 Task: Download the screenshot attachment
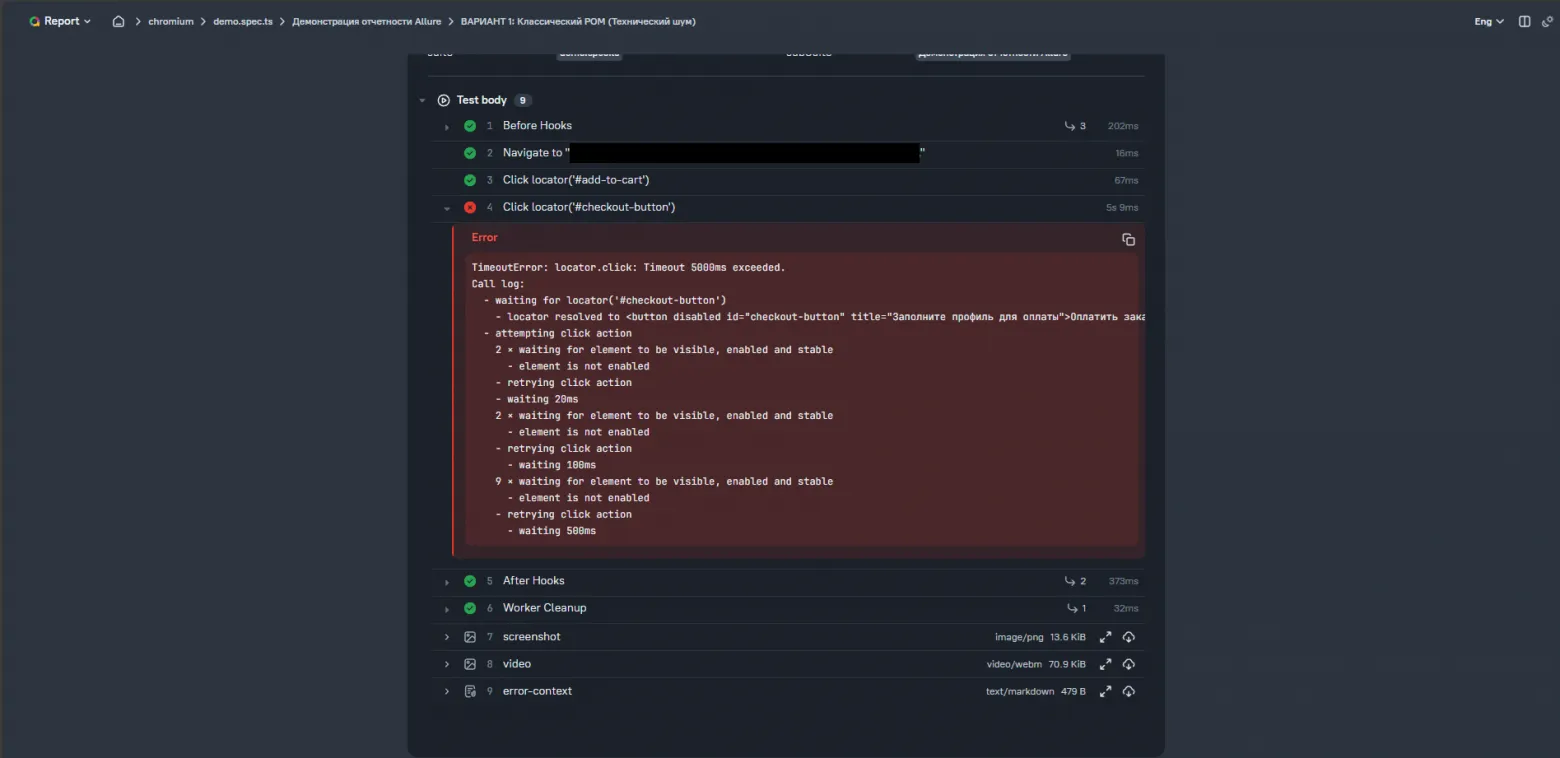[1127, 636]
